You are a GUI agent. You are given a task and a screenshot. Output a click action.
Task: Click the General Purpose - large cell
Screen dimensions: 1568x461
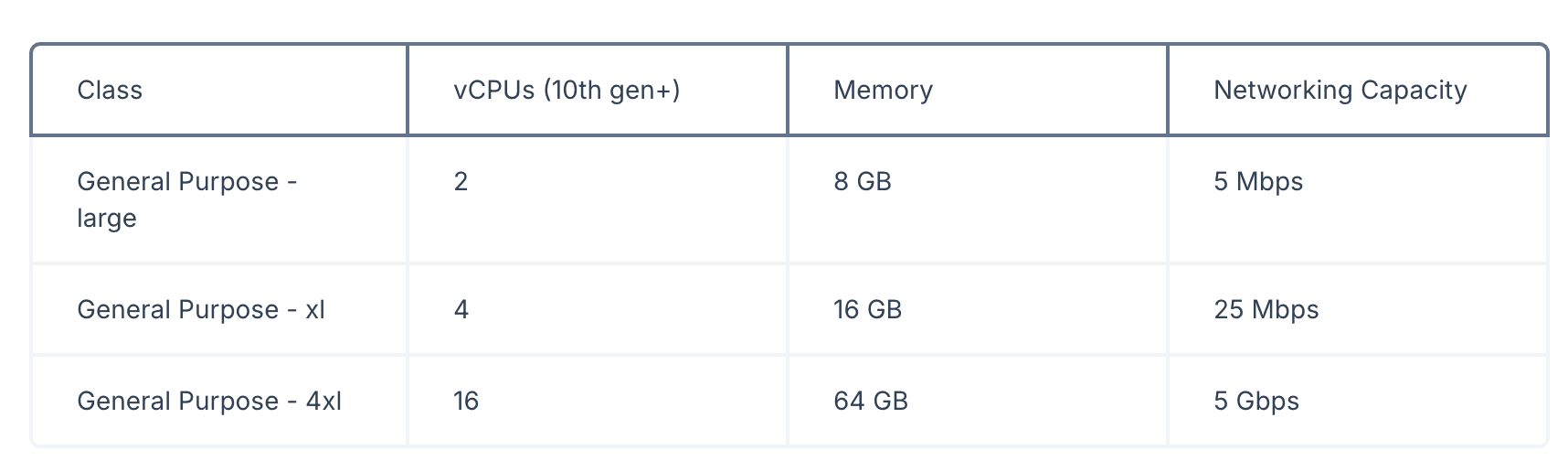click(x=219, y=199)
